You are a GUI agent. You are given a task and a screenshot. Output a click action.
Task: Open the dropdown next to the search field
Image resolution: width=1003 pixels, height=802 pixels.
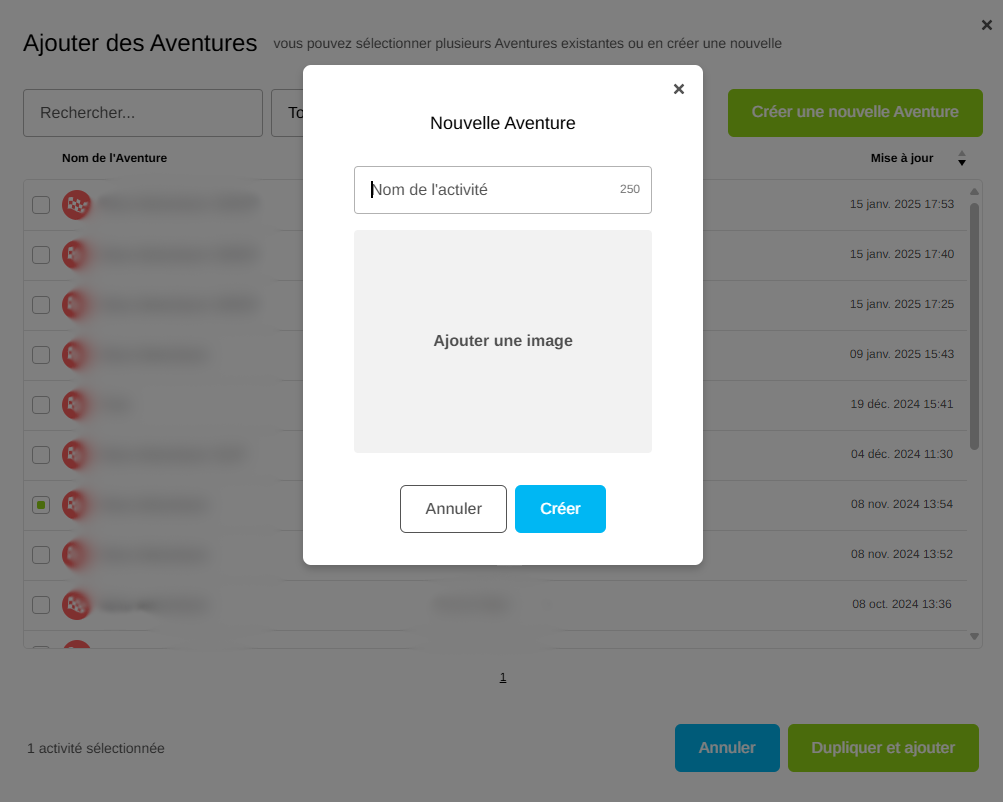(x=287, y=113)
